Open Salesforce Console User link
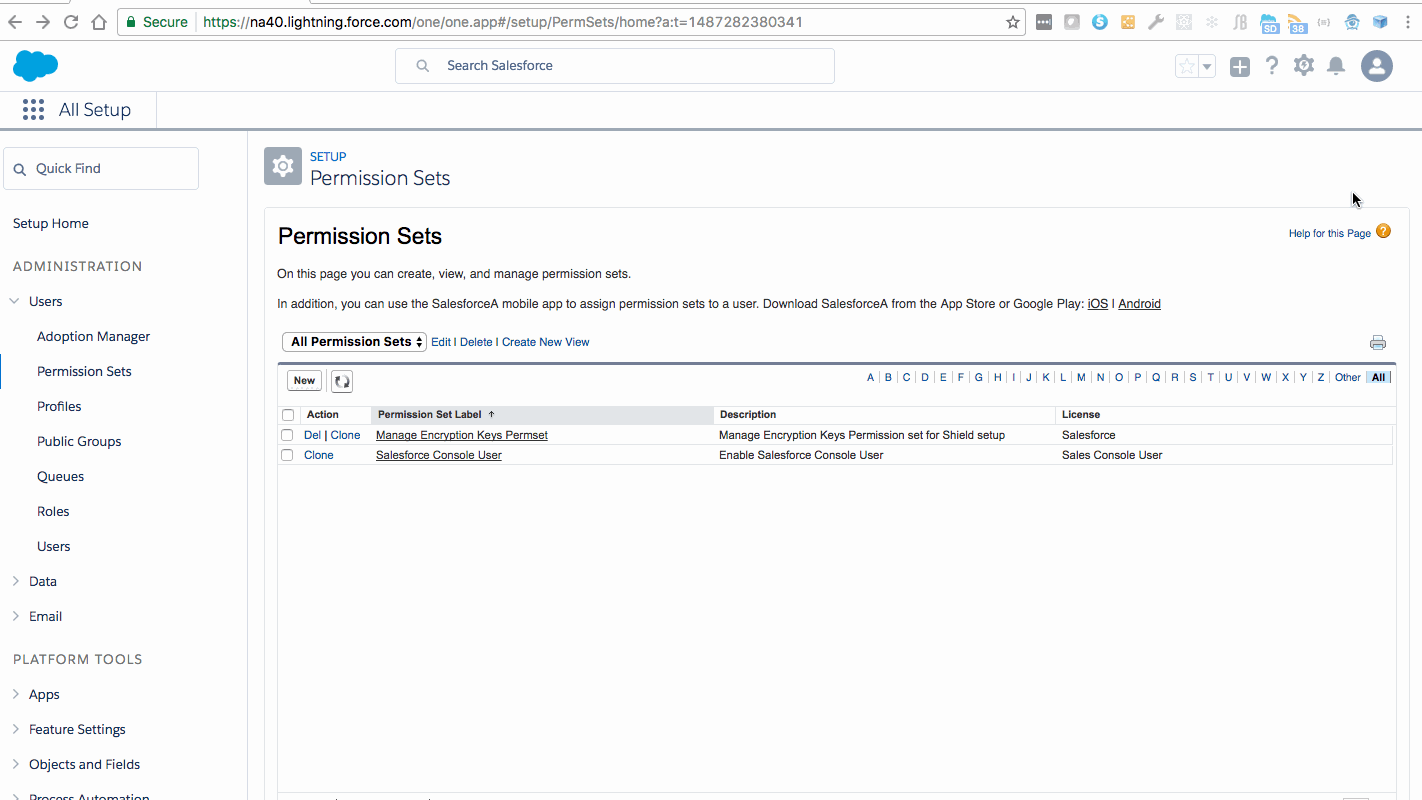The width and height of the screenshot is (1422, 800). 439,455
